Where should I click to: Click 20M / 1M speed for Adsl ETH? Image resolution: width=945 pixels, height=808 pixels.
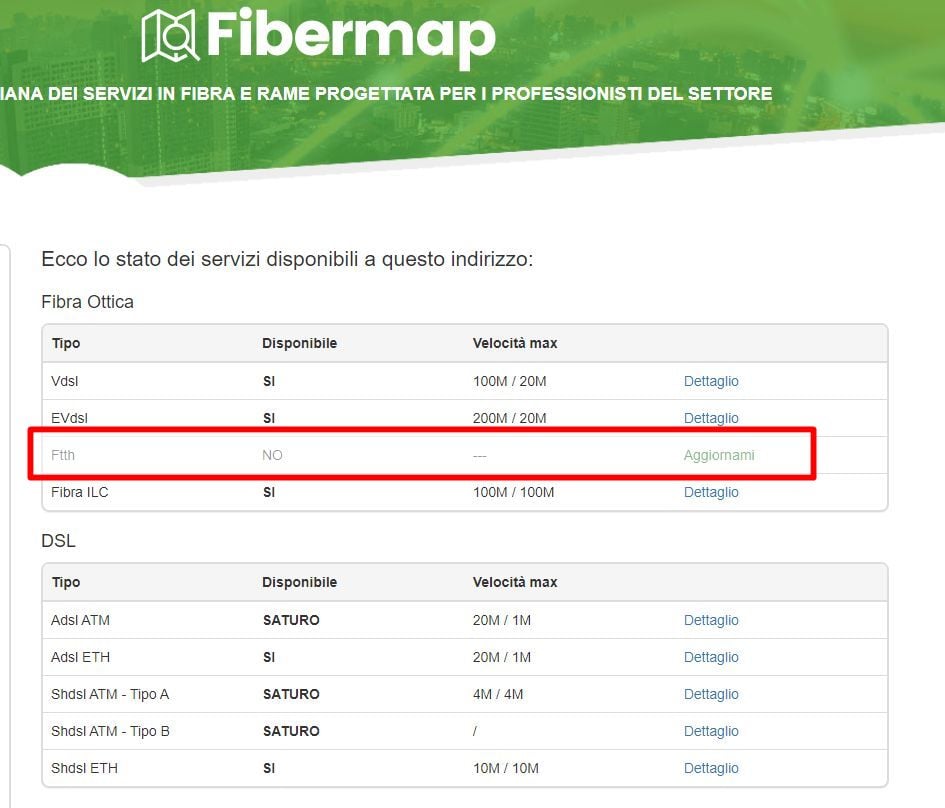(501, 657)
